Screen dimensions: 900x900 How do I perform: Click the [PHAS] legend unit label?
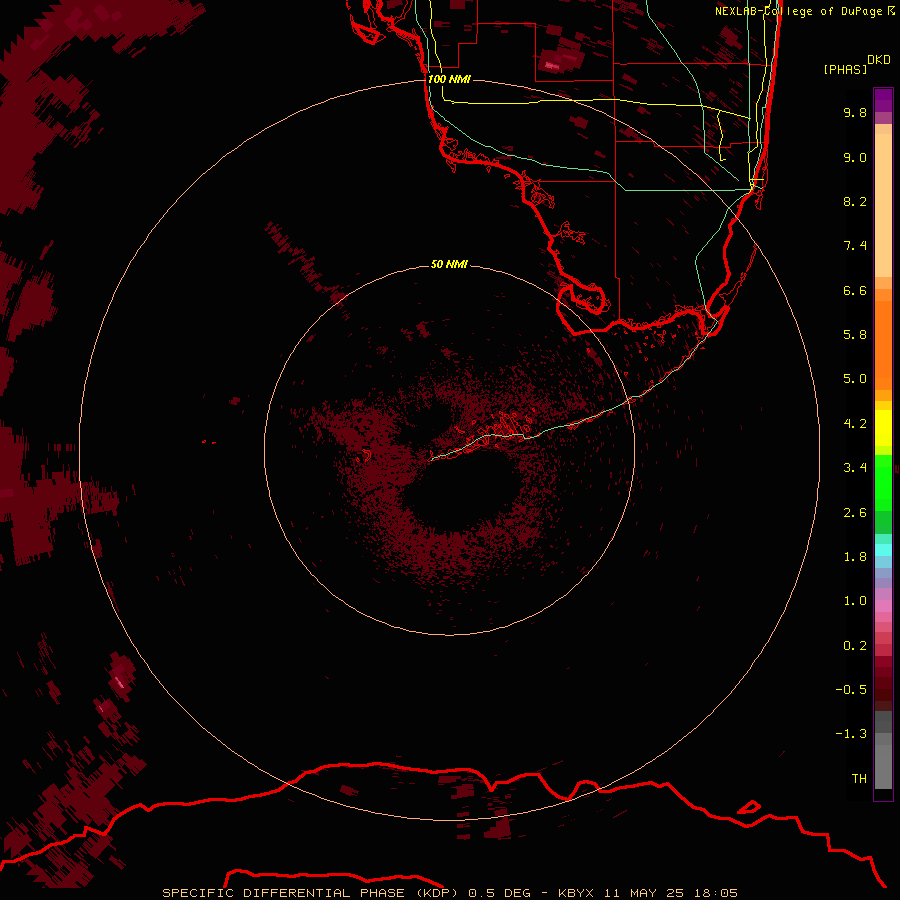845,69
